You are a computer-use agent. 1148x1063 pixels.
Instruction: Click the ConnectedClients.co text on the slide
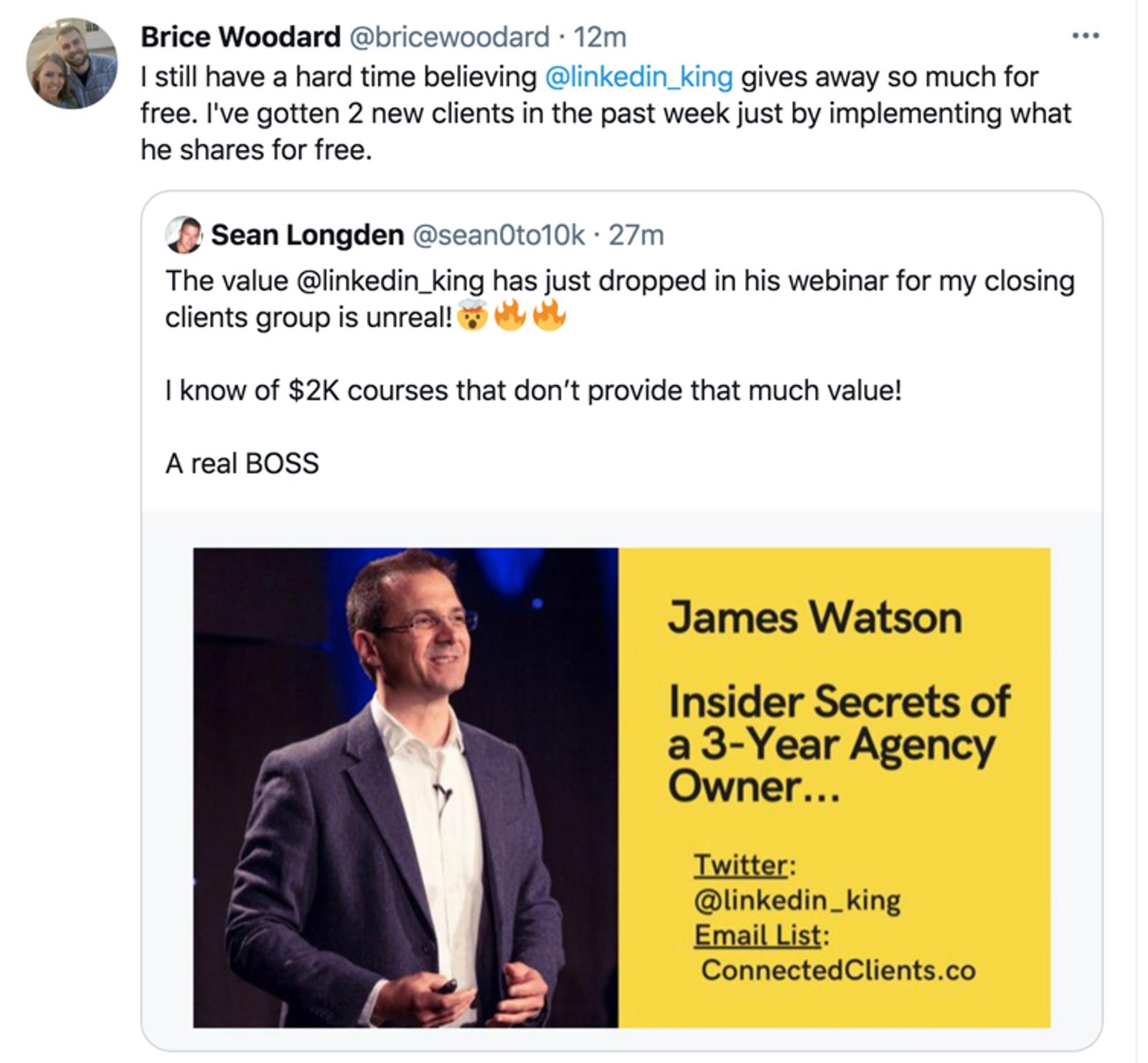pyautogui.click(x=838, y=970)
